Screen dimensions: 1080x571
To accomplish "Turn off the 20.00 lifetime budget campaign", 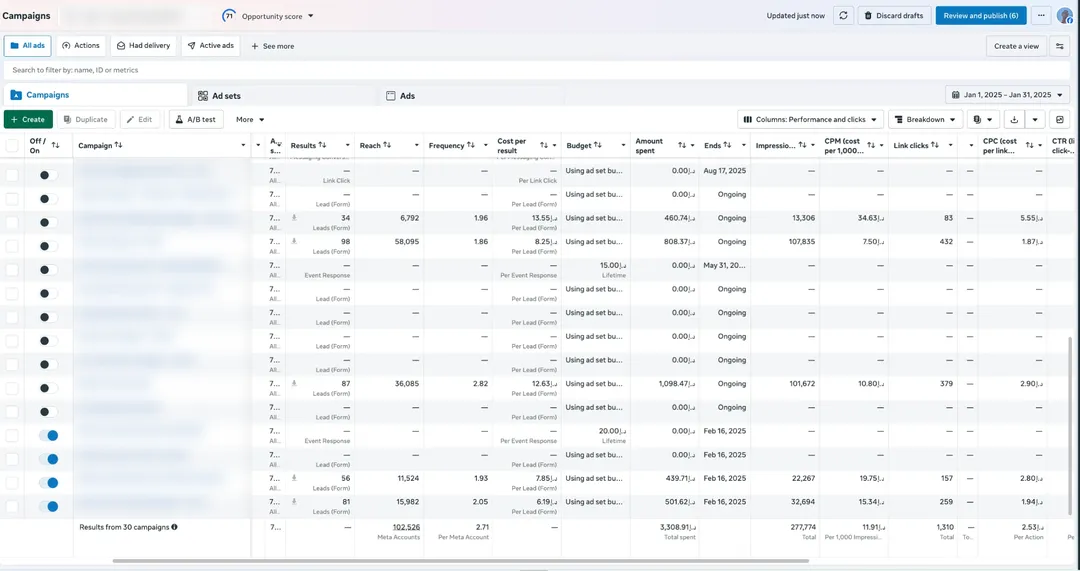I will [48, 435].
